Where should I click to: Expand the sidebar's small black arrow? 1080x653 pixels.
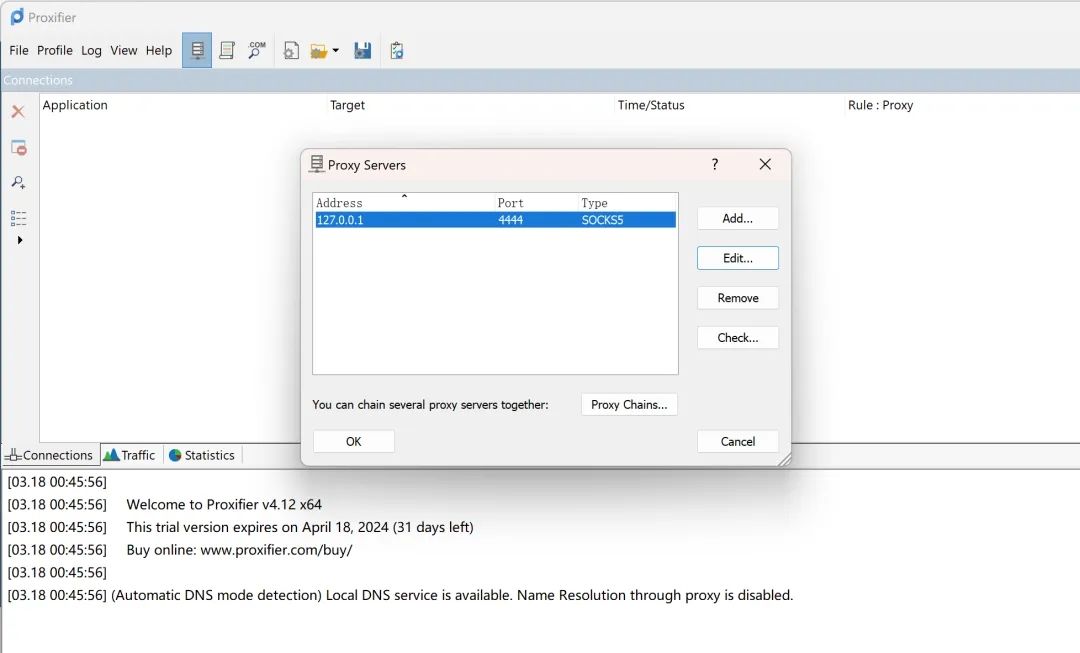tap(20, 240)
